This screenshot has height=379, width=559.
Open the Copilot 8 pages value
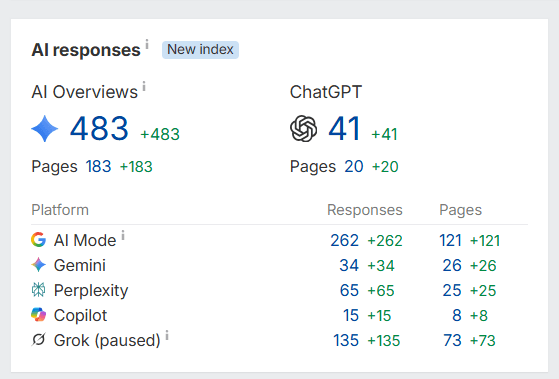click(457, 315)
